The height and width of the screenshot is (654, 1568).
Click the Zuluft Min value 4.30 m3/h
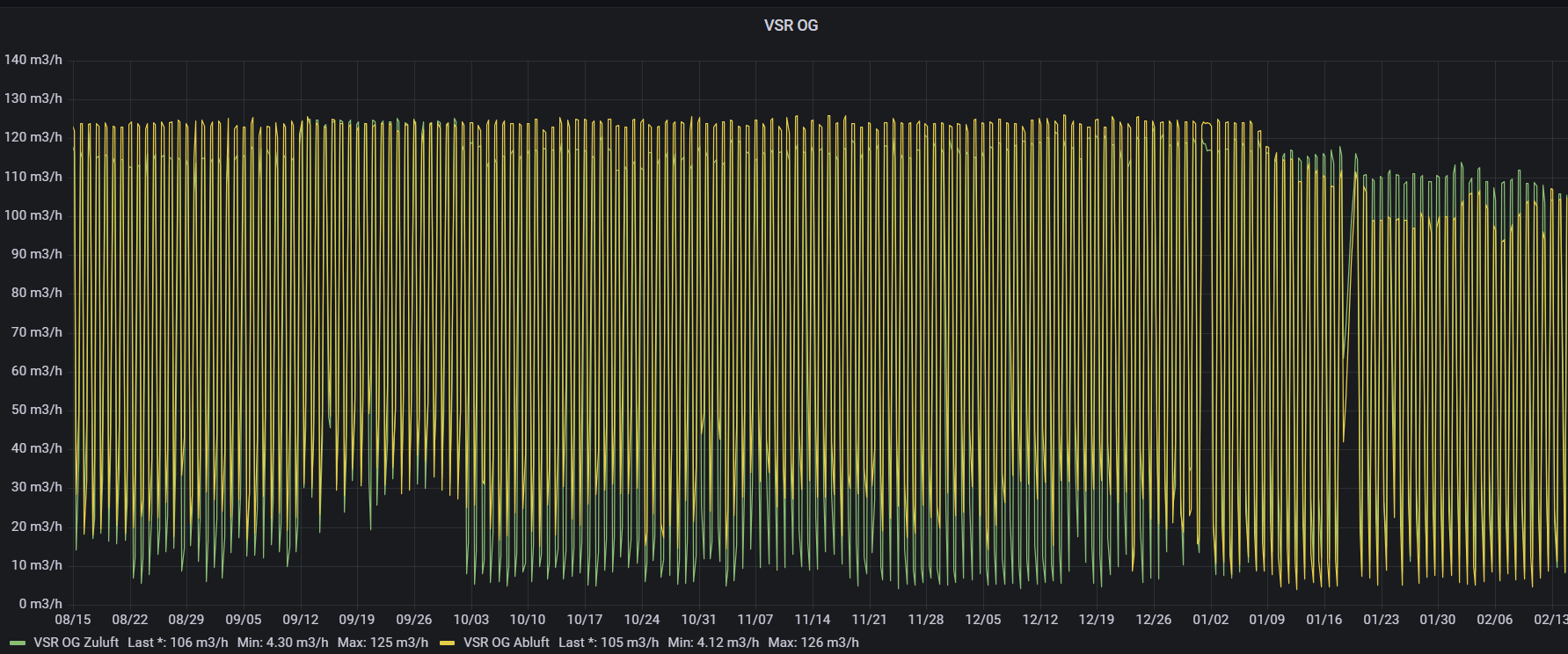click(282, 643)
